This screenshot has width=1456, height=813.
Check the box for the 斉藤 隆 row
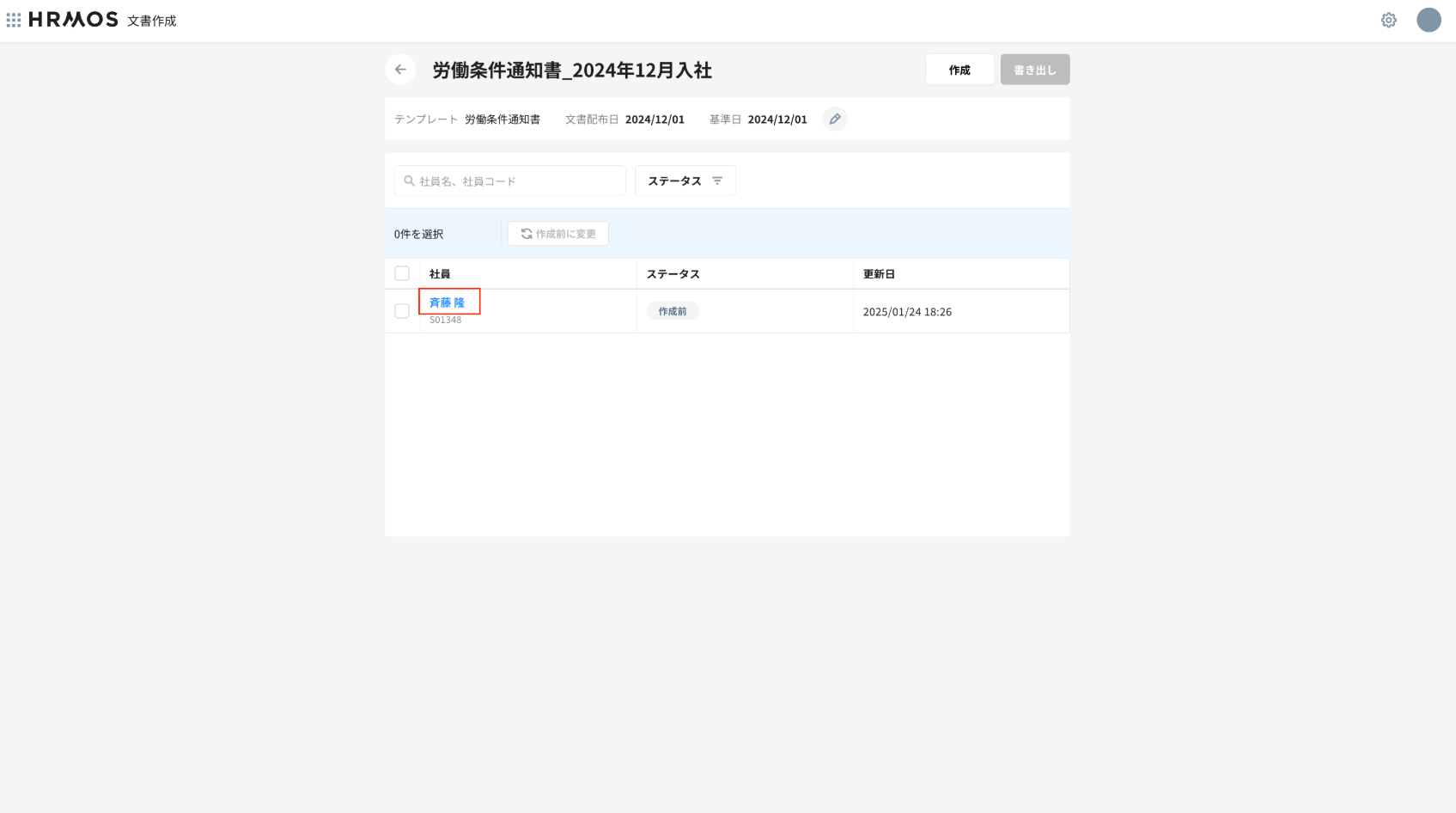pyautogui.click(x=402, y=311)
